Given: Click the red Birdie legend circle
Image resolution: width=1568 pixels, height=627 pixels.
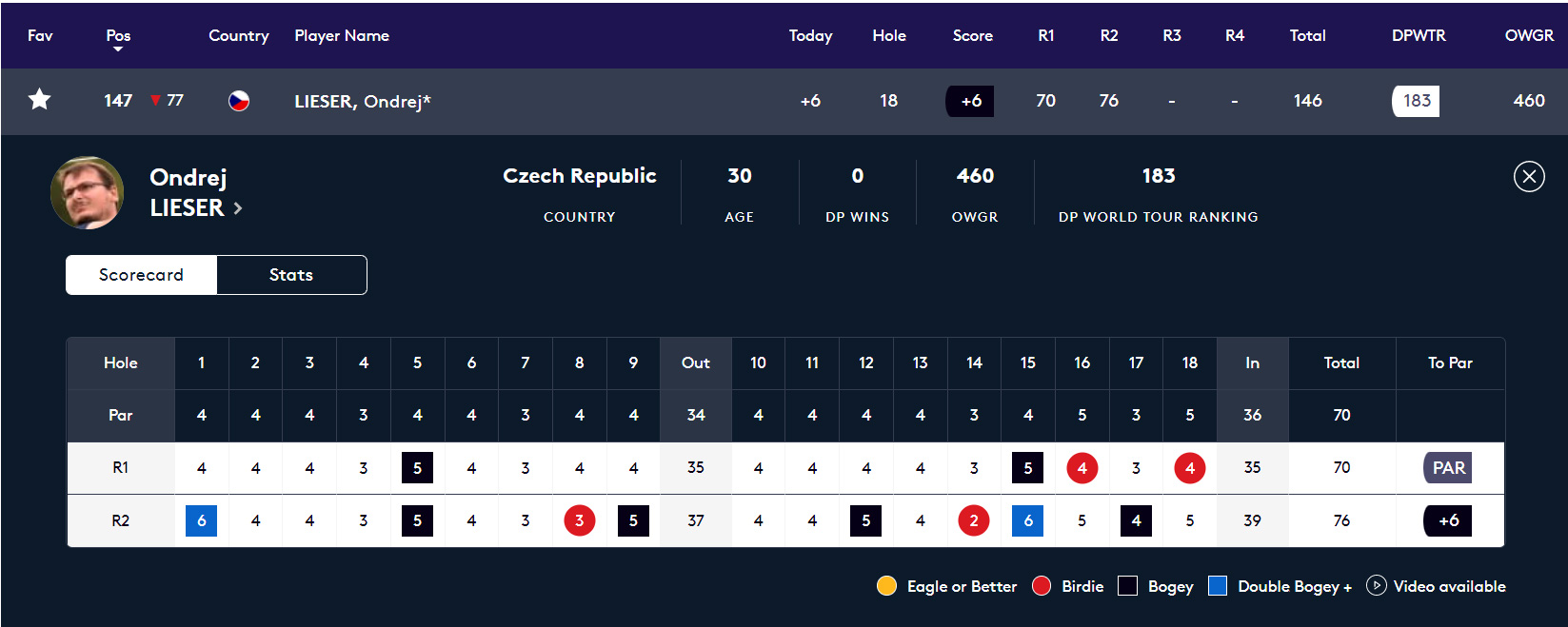Looking at the screenshot, I should (1042, 586).
